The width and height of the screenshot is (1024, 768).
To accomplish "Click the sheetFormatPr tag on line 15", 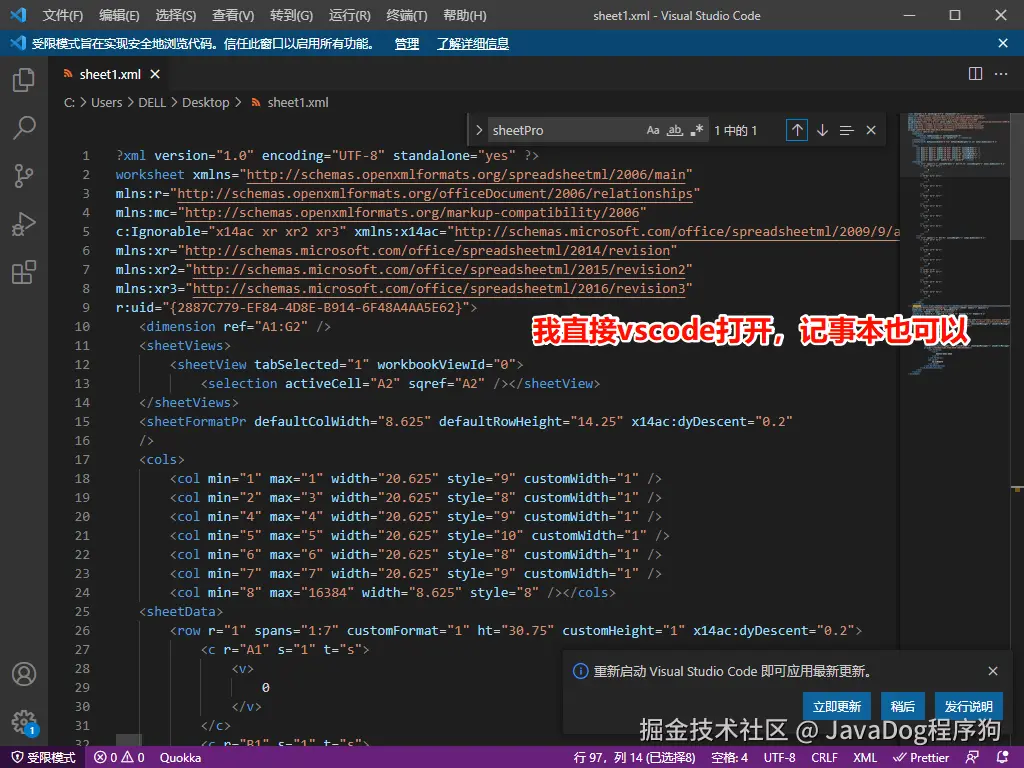I will [x=197, y=421].
